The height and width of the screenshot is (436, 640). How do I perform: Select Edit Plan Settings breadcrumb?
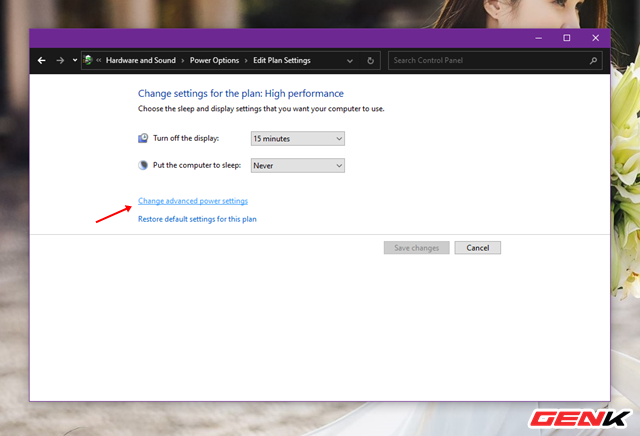click(280, 61)
